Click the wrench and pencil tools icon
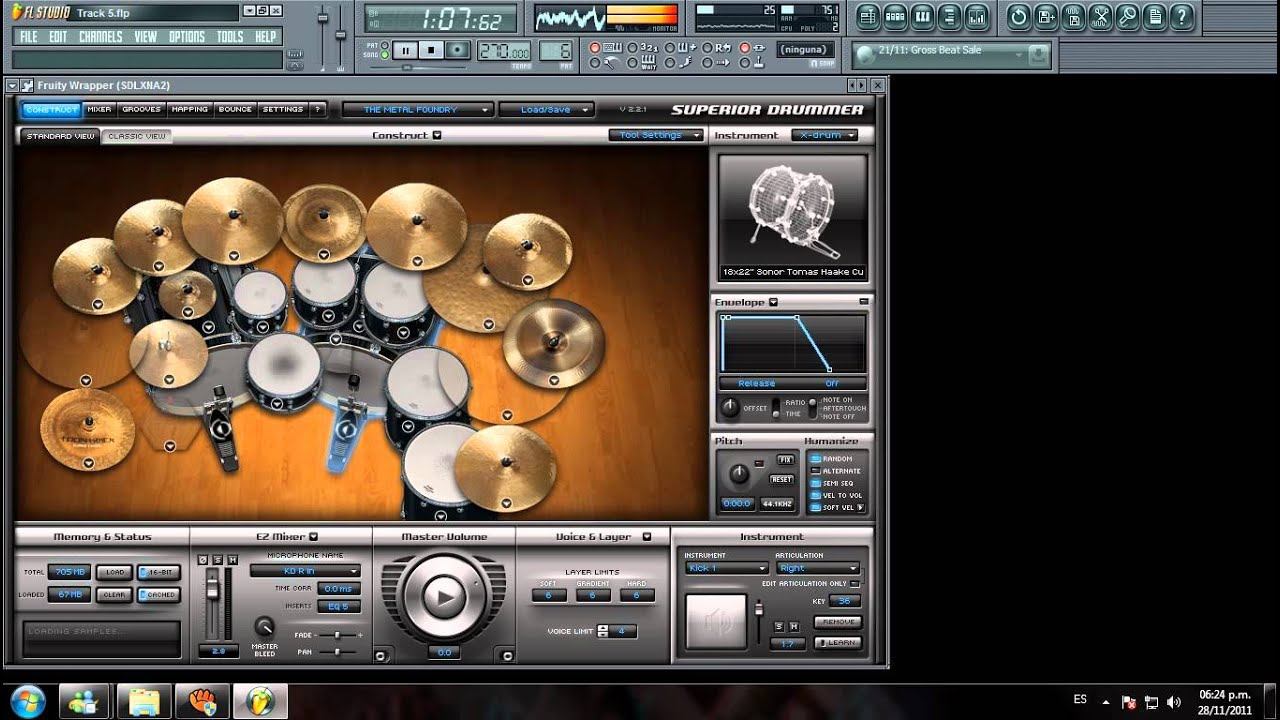 coord(1100,16)
